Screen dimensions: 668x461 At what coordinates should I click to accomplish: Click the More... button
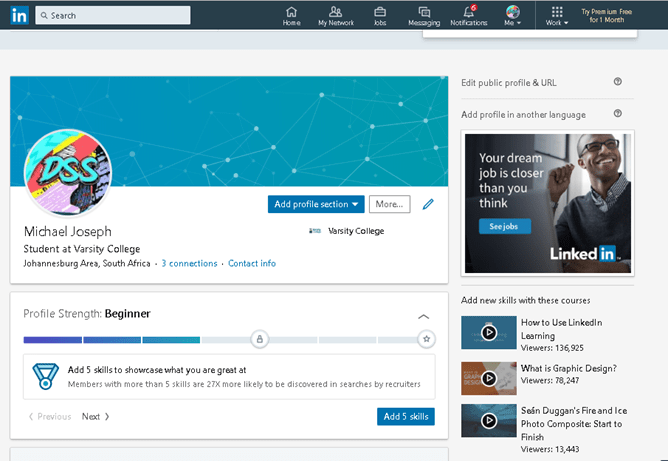click(x=389, y=204)
